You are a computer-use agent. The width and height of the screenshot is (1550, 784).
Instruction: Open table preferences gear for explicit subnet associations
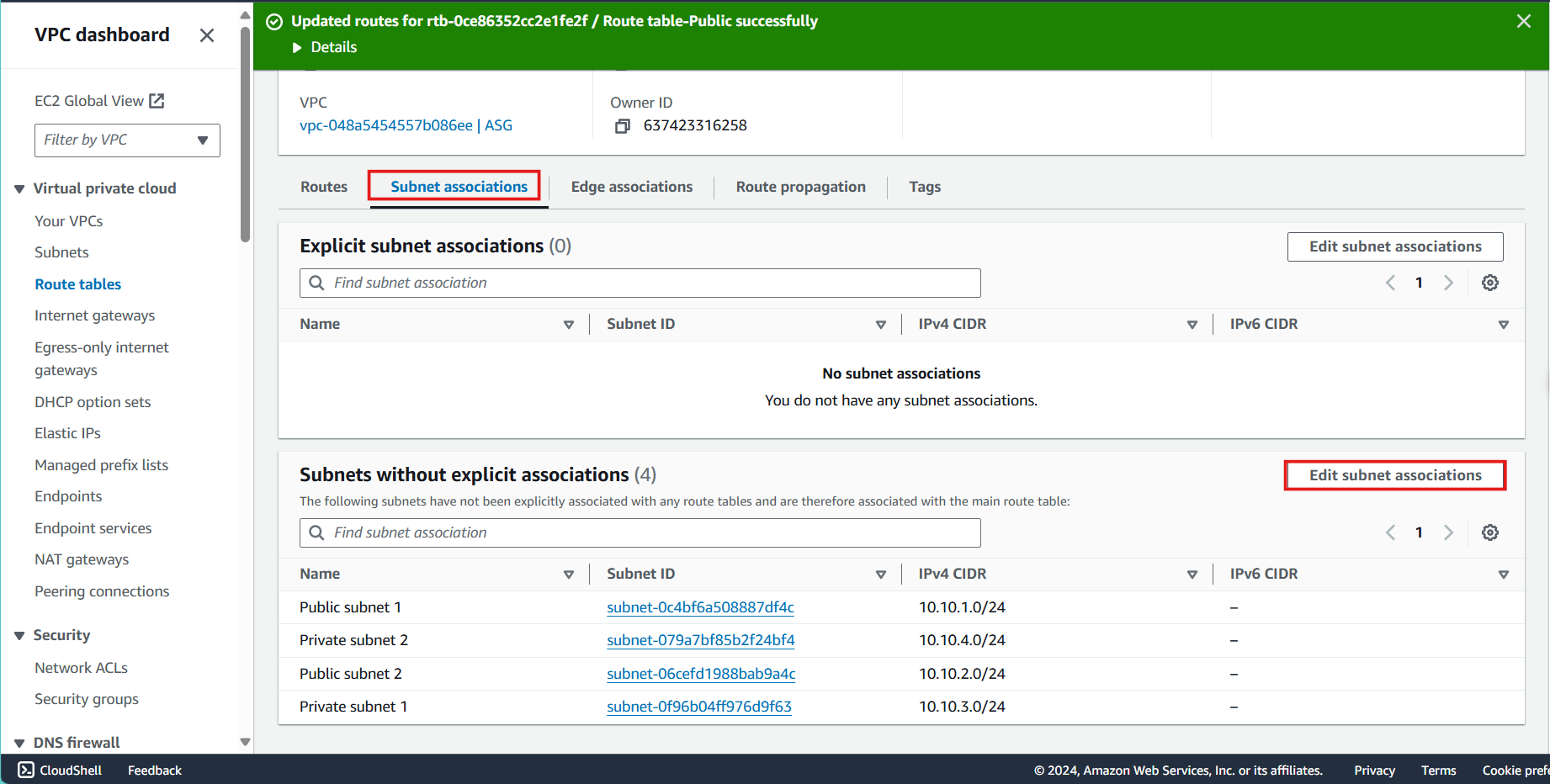click(x=1490, y=283)
